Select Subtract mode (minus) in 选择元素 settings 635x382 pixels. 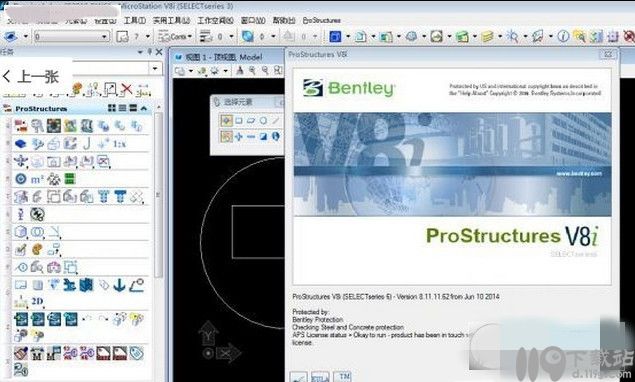(x=251, y=137)
